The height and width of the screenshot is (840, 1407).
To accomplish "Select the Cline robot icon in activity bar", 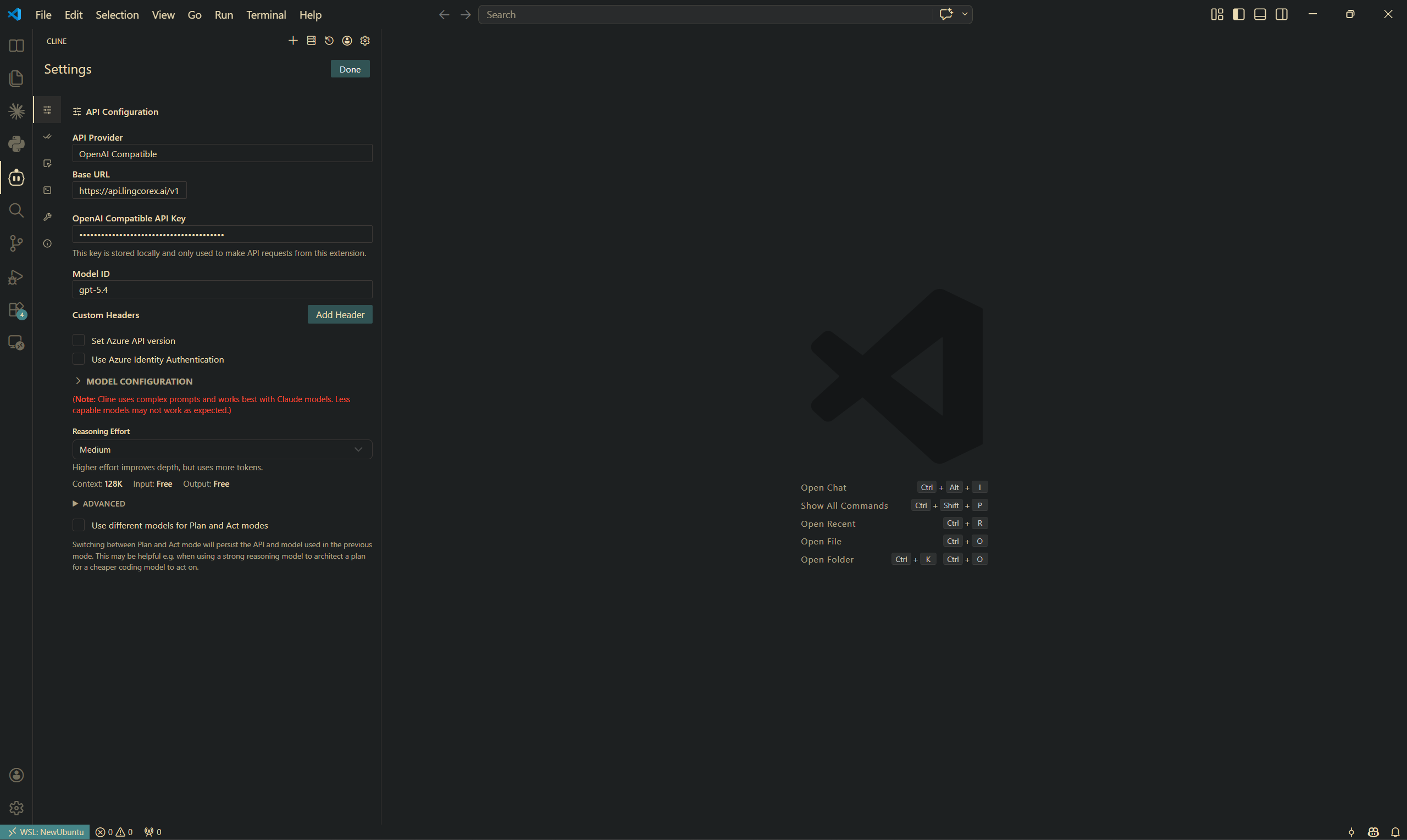I will pyautogui.click(x=16, y=177).
